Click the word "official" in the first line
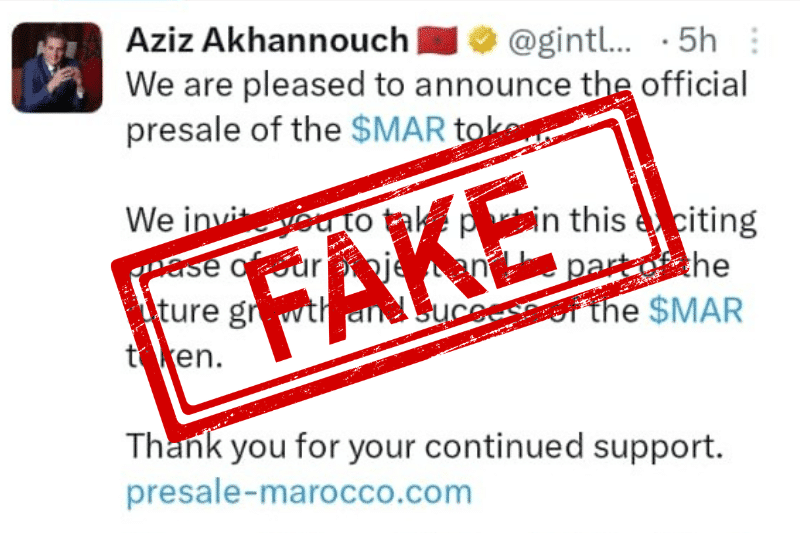Image resolution: width=800 pixels, height=533 pixels. tap(694, 84)
